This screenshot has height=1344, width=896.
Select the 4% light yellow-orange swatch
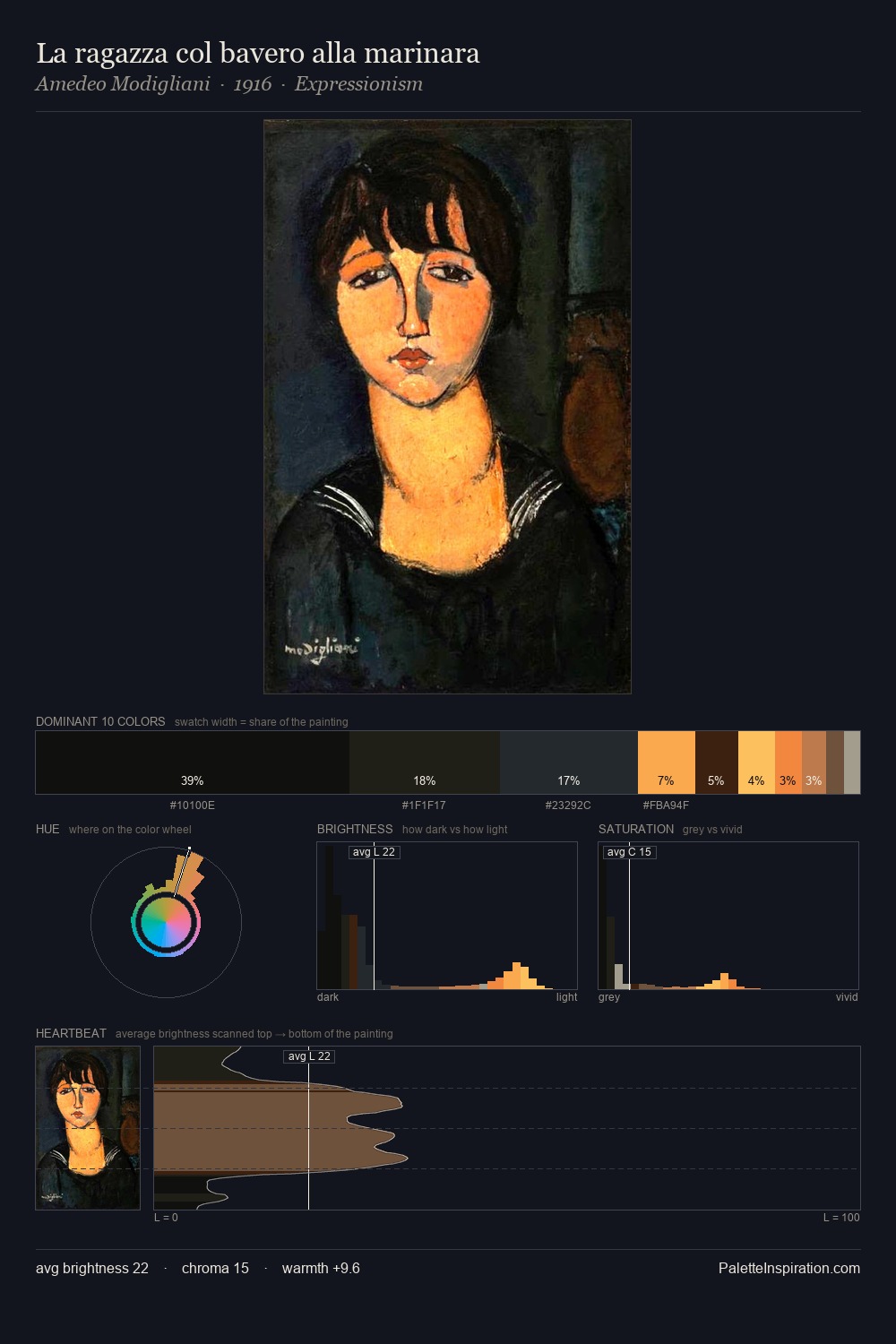[x=756, y=762]
